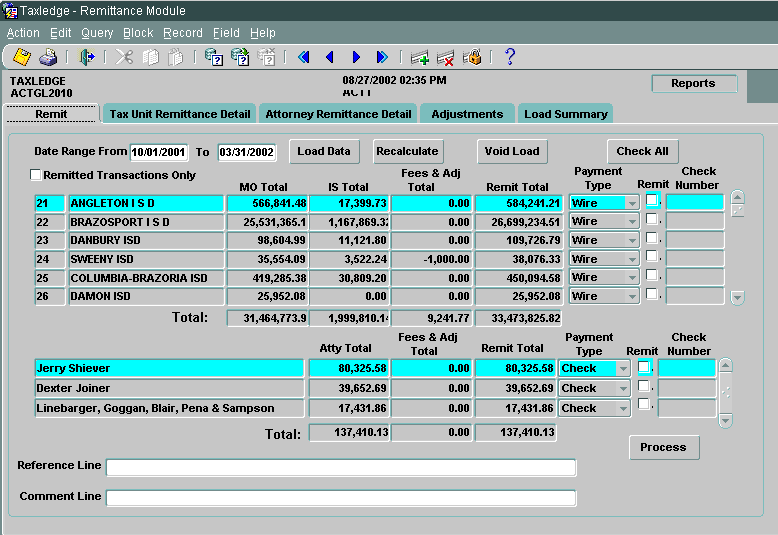Image resolution: width=778 pixels, height=535 pixels.
Task: Click the Print icon in toolbar
Action: 48,57
